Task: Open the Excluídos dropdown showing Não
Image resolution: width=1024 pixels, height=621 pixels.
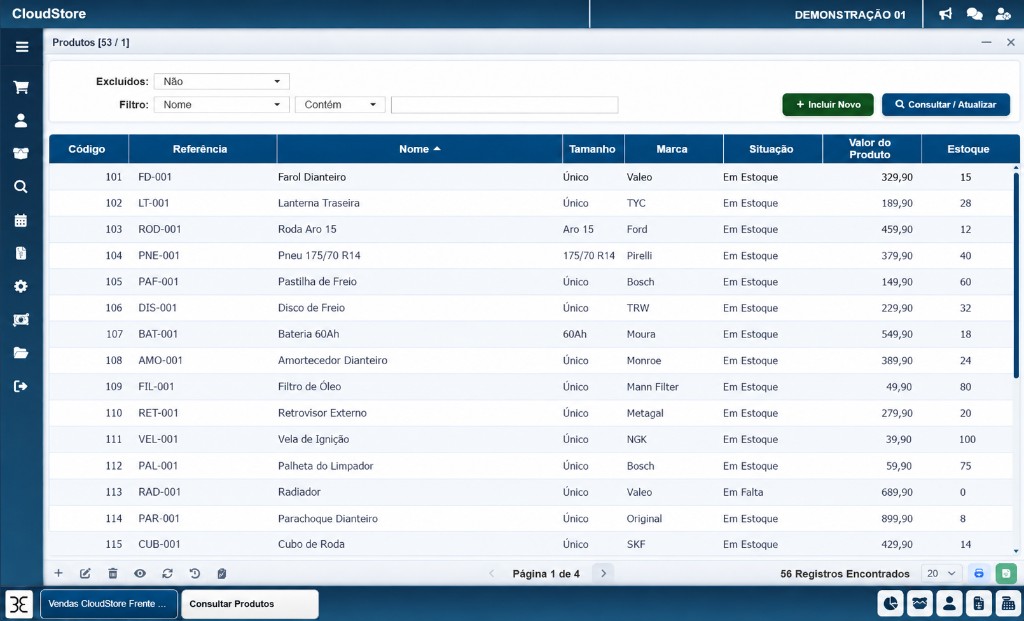Action: 221,82
